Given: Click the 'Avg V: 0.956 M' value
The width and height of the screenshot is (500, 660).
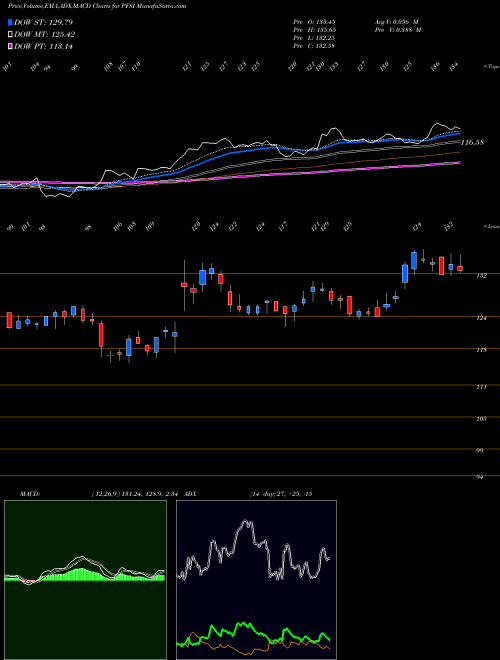Looking at the screenshot, I should 396,22.
